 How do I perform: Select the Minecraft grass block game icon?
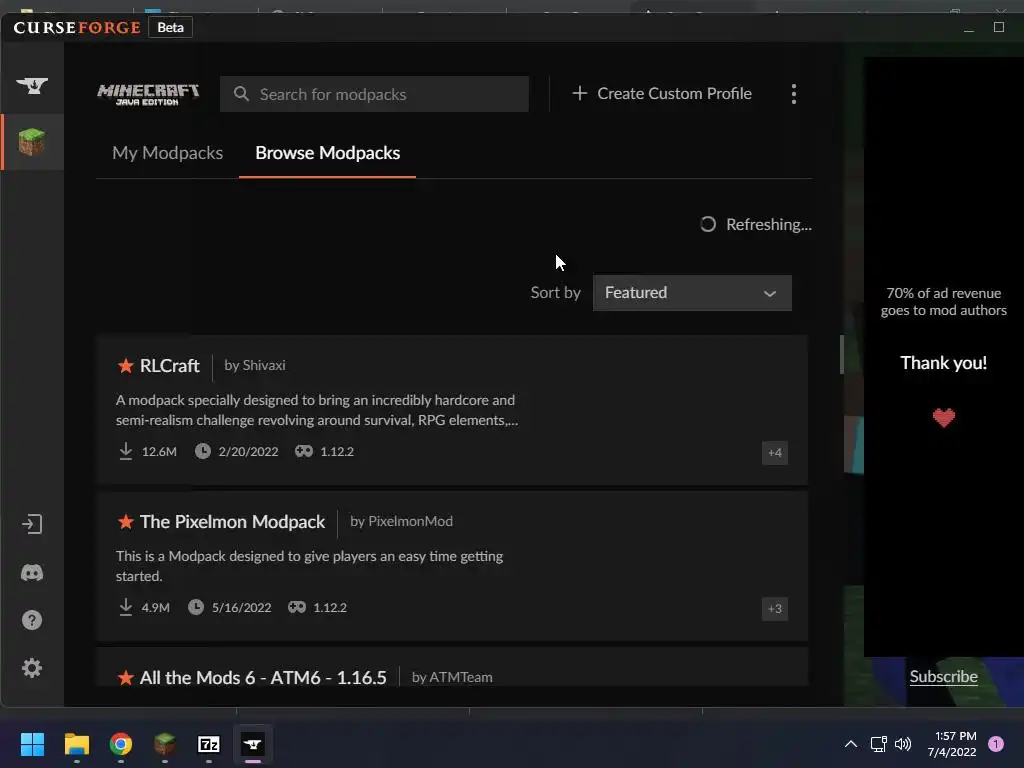coord(32,142)
